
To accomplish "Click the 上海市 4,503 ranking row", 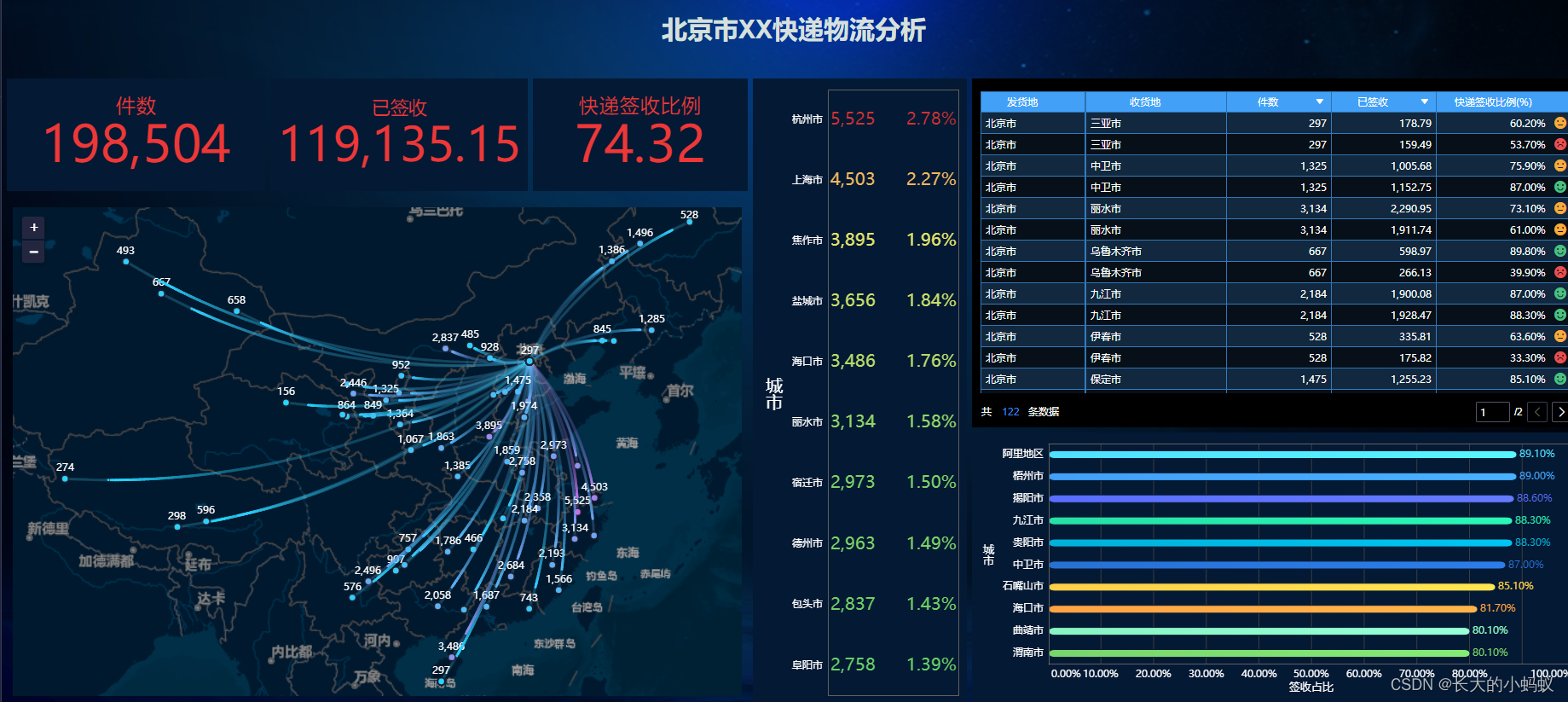I will [x=874, y=179].
